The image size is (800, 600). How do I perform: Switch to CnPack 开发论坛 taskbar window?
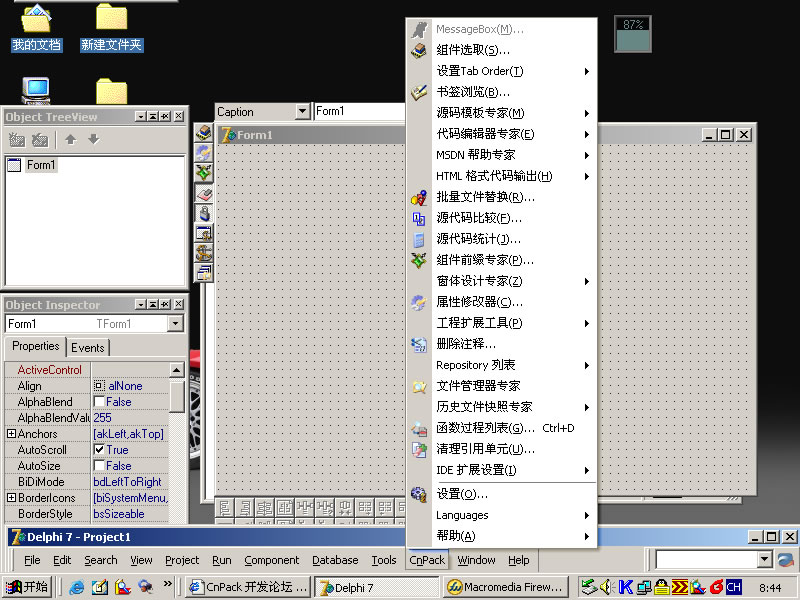tap(247, 587)
